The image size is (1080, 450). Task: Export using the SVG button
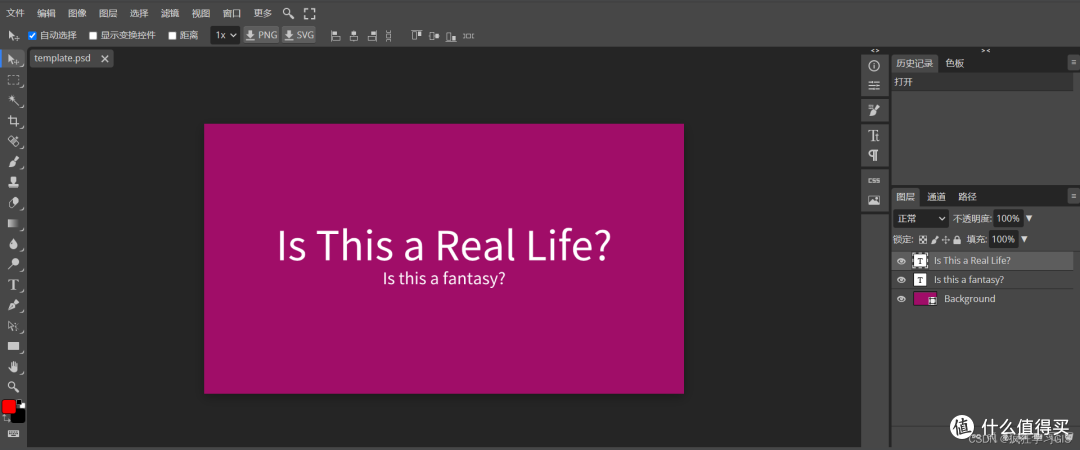click(x=299, y=35)
